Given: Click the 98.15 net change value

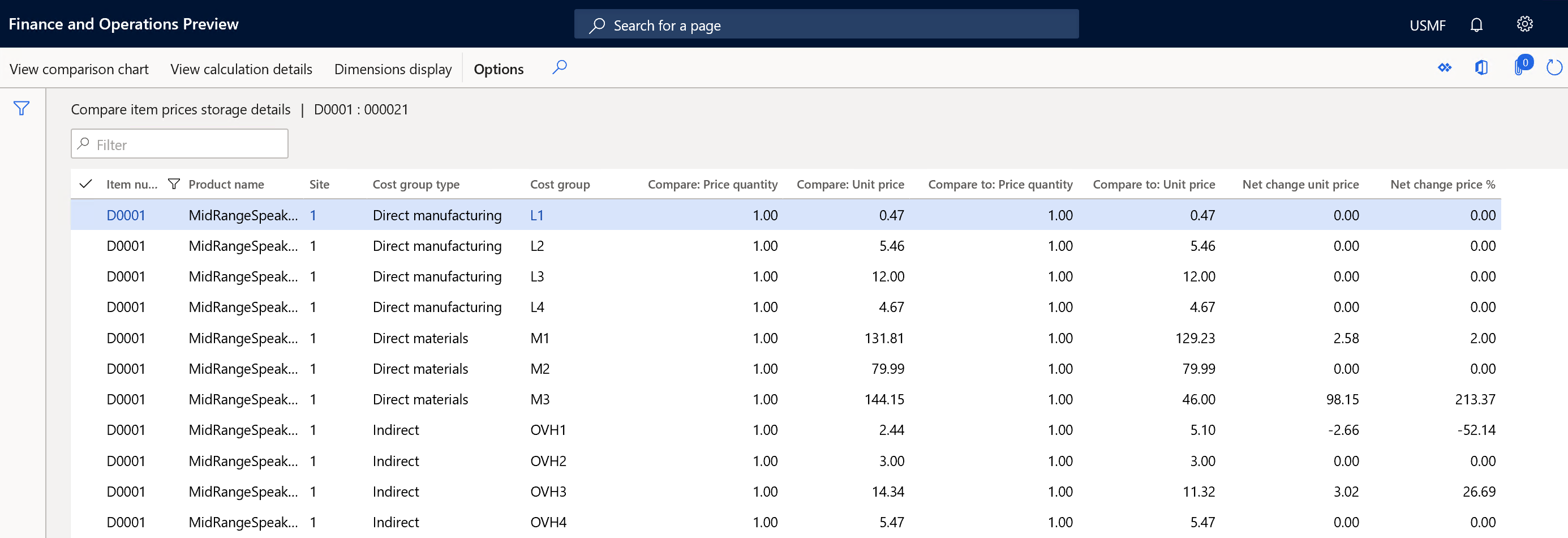Looking at the screenshot, I should coord(1342,399).
